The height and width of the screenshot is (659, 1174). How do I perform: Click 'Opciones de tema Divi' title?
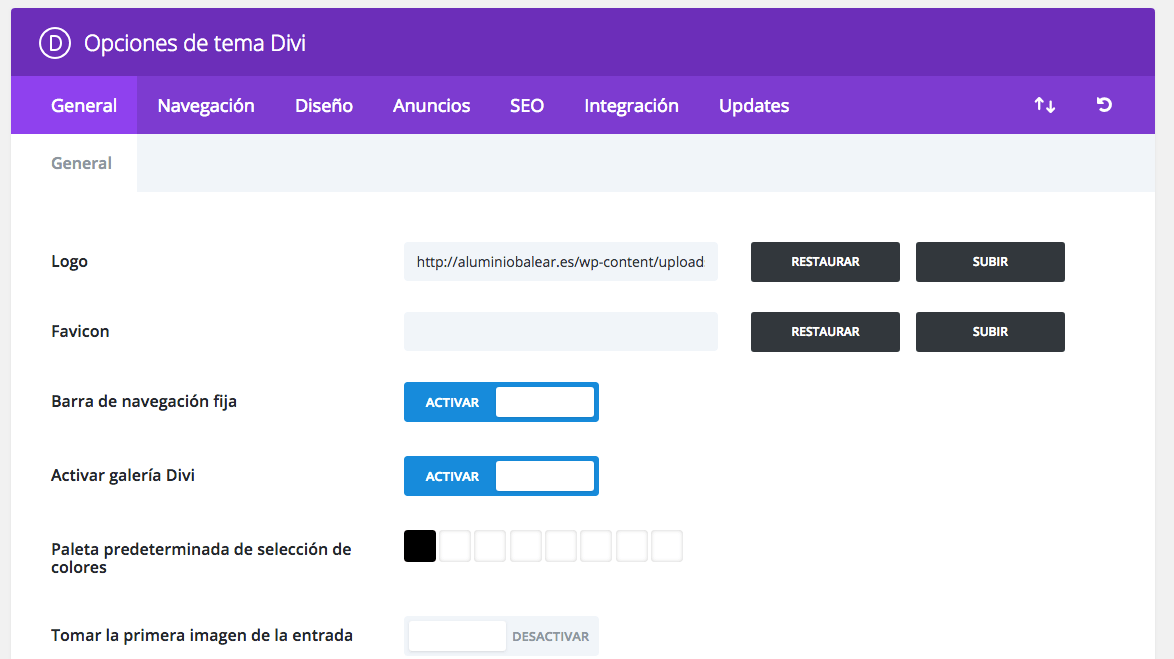pyautogui.click(x=195, y=43)
